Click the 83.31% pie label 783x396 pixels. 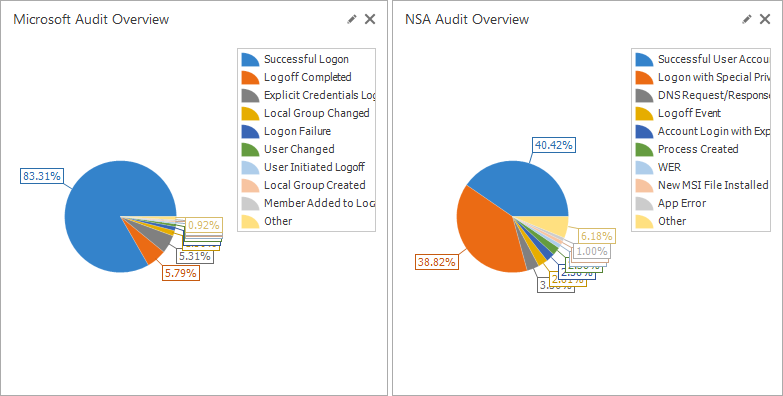(x=42, y=176)
